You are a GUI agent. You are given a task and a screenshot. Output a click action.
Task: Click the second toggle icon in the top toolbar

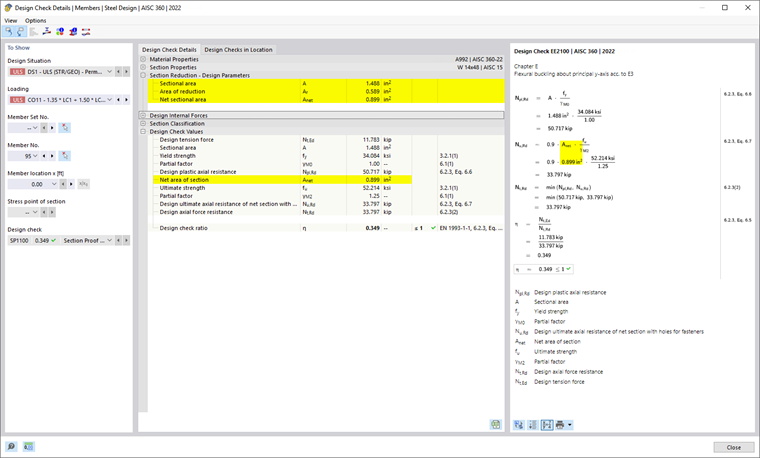pos(20,32)
